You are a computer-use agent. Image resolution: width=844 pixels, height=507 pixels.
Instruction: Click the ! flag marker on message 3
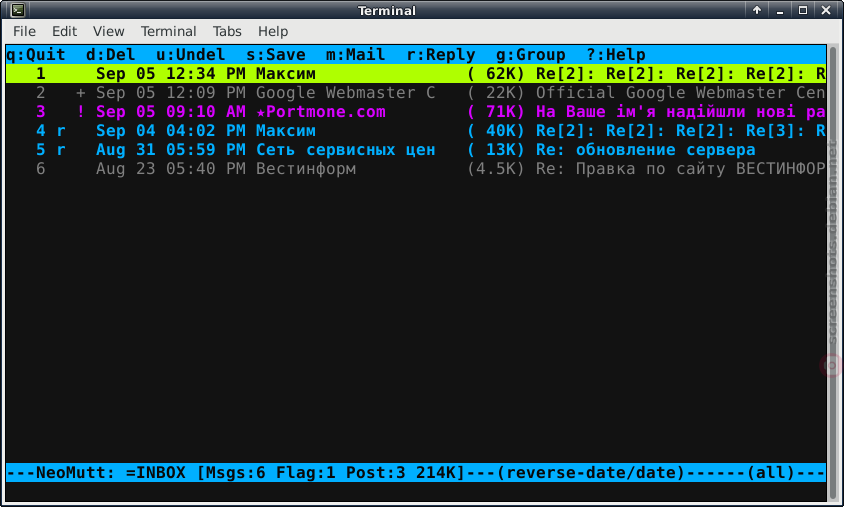point(81,112)
